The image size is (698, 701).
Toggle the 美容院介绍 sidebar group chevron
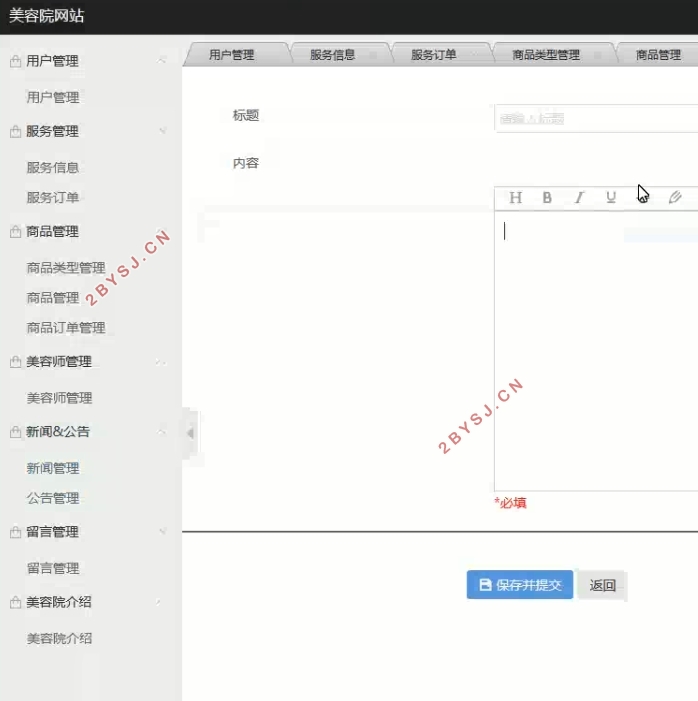click(x=159, y=602)
